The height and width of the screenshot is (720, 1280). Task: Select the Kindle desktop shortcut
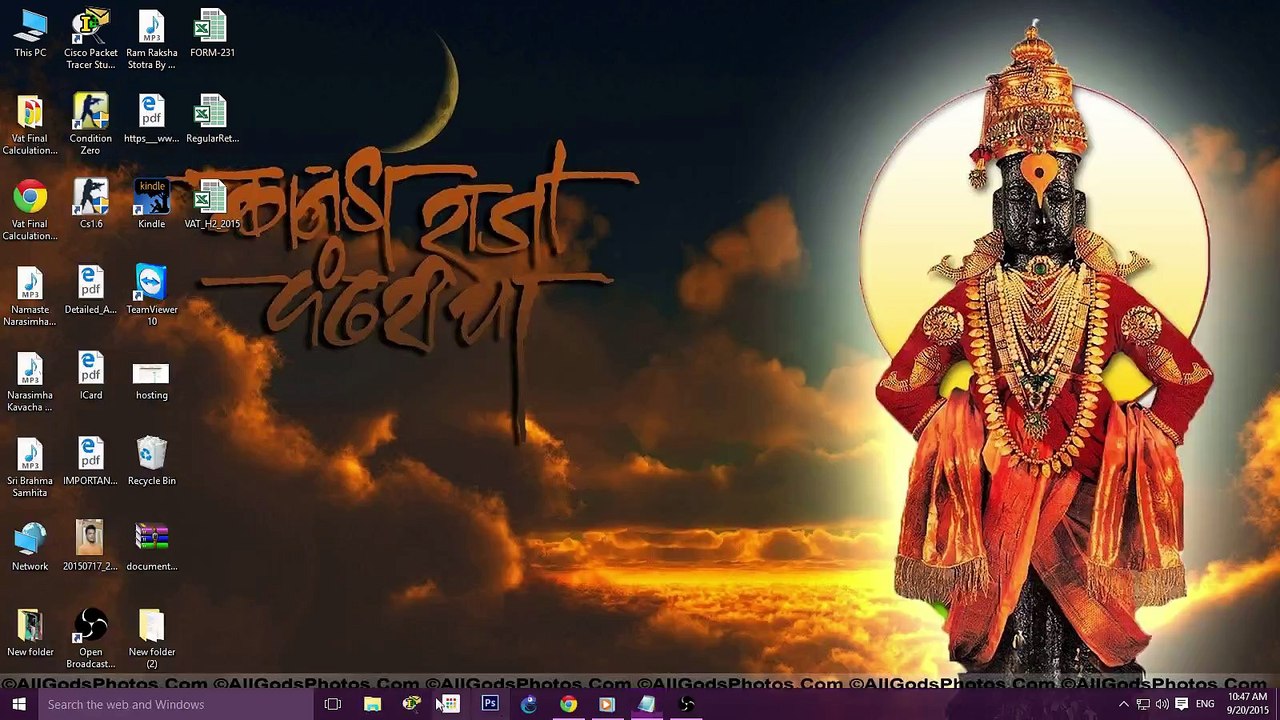(151, 206)
